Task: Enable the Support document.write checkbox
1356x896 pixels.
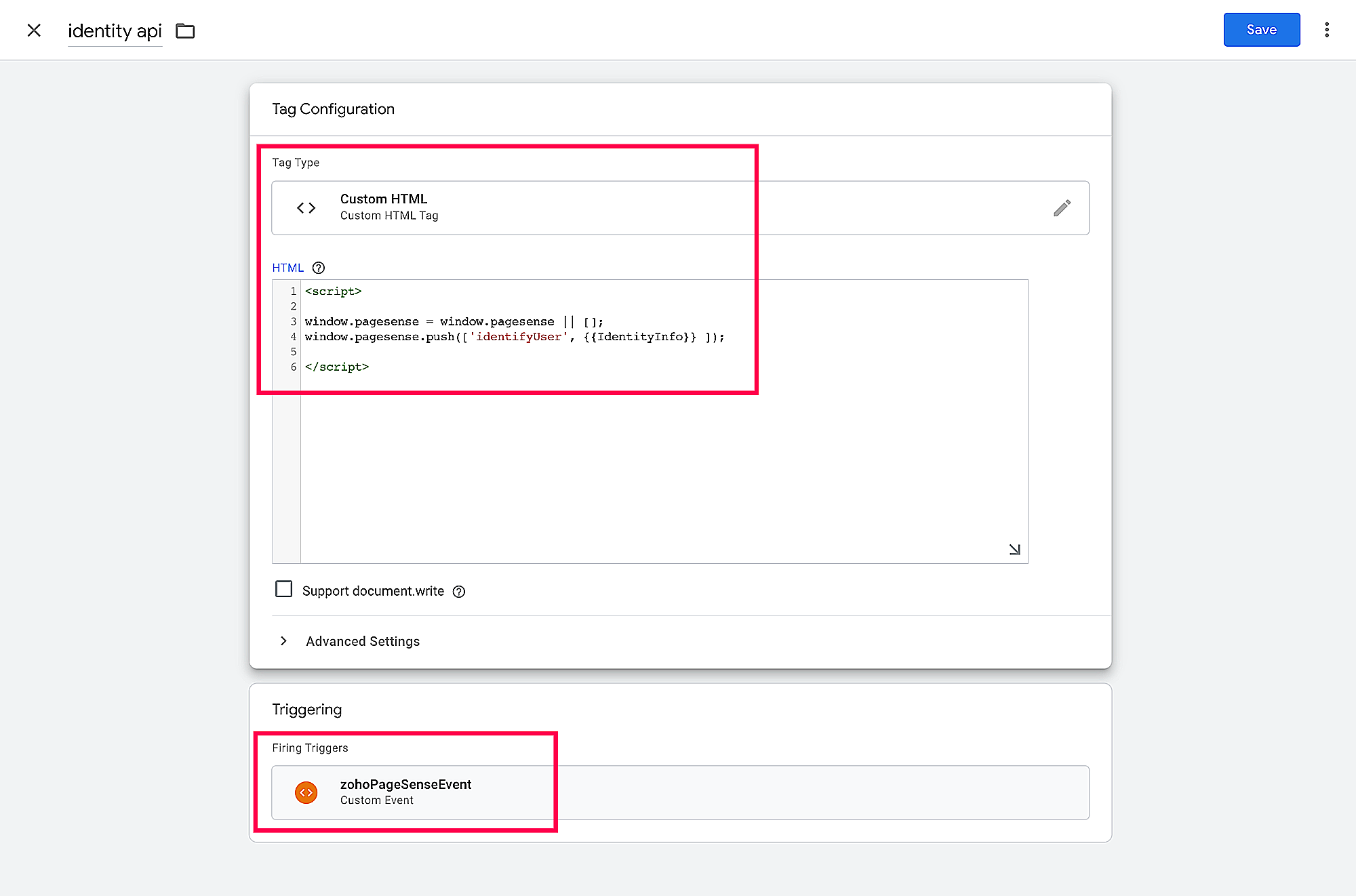Action: [x=284, y=590]
